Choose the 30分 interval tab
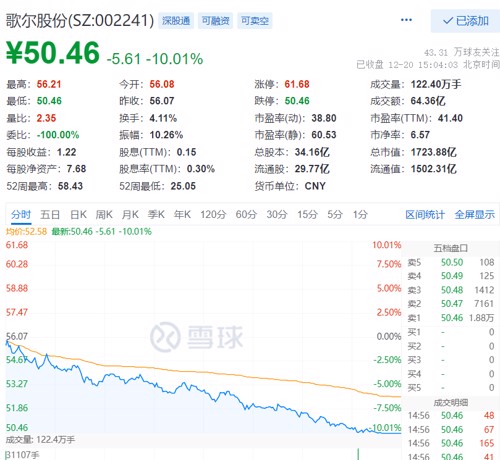 [x=277, y=215]
